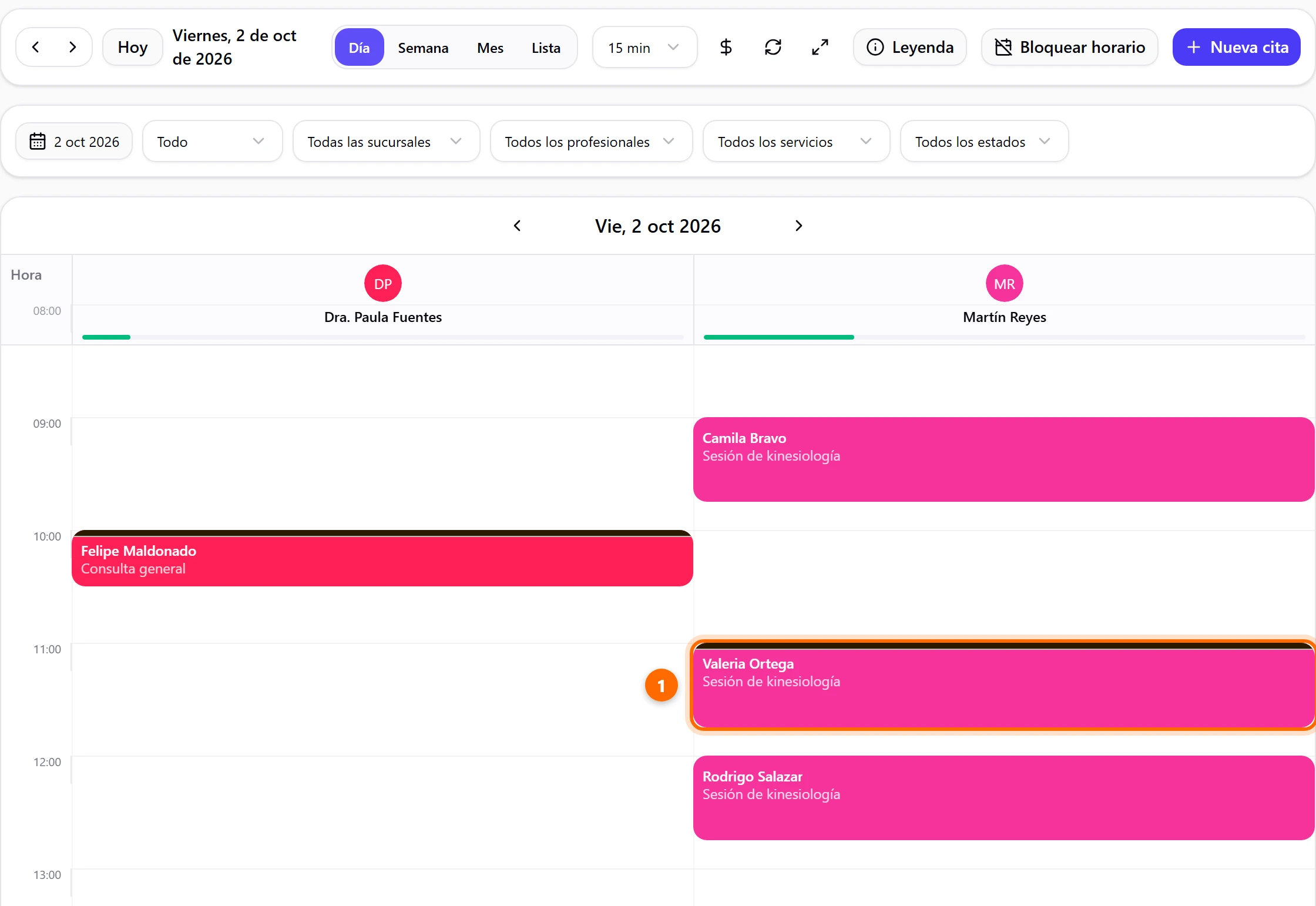Open the Todo filter dropdown
Viewport: 1316px width, 906px height.
coord(212,142)
